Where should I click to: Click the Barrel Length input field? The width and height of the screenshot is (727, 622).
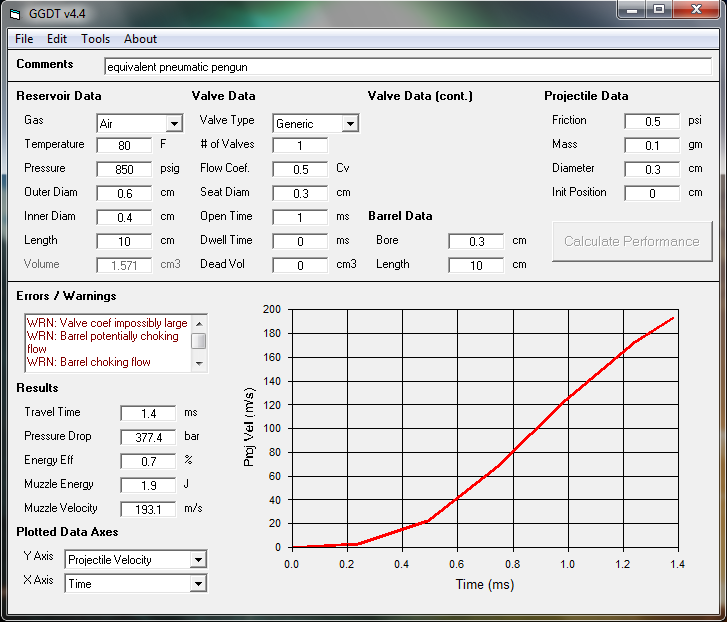coord(476,265)
